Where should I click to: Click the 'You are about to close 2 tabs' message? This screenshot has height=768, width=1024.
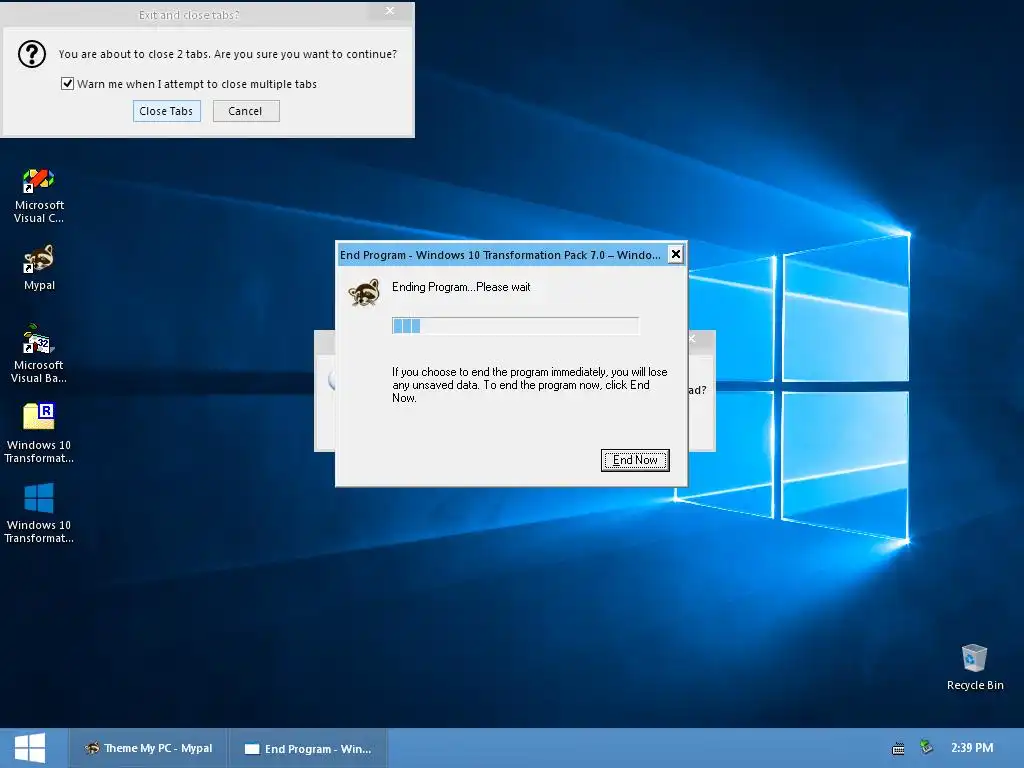tap(227, 54)
